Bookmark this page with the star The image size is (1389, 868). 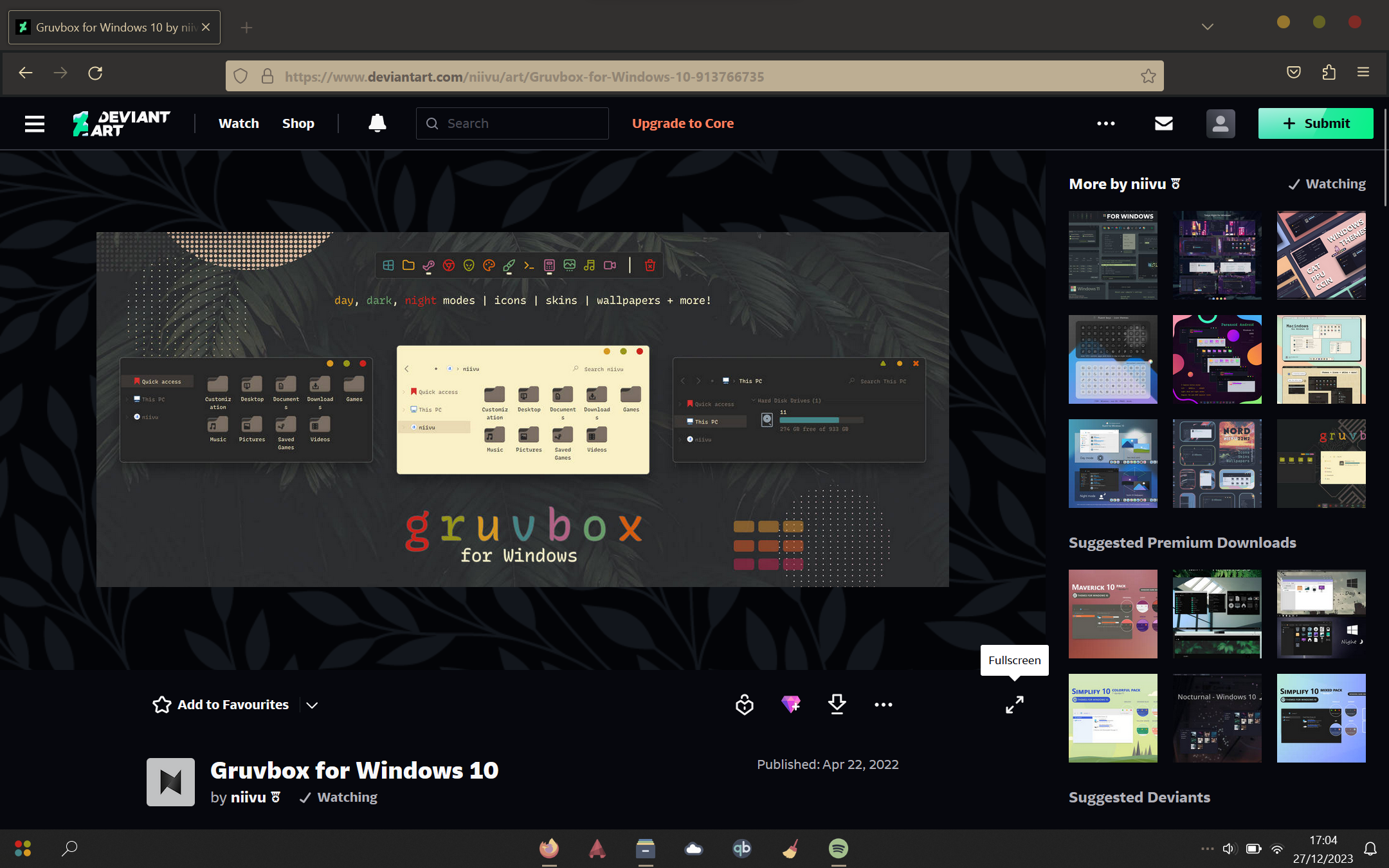click(x=1148, y=75)
